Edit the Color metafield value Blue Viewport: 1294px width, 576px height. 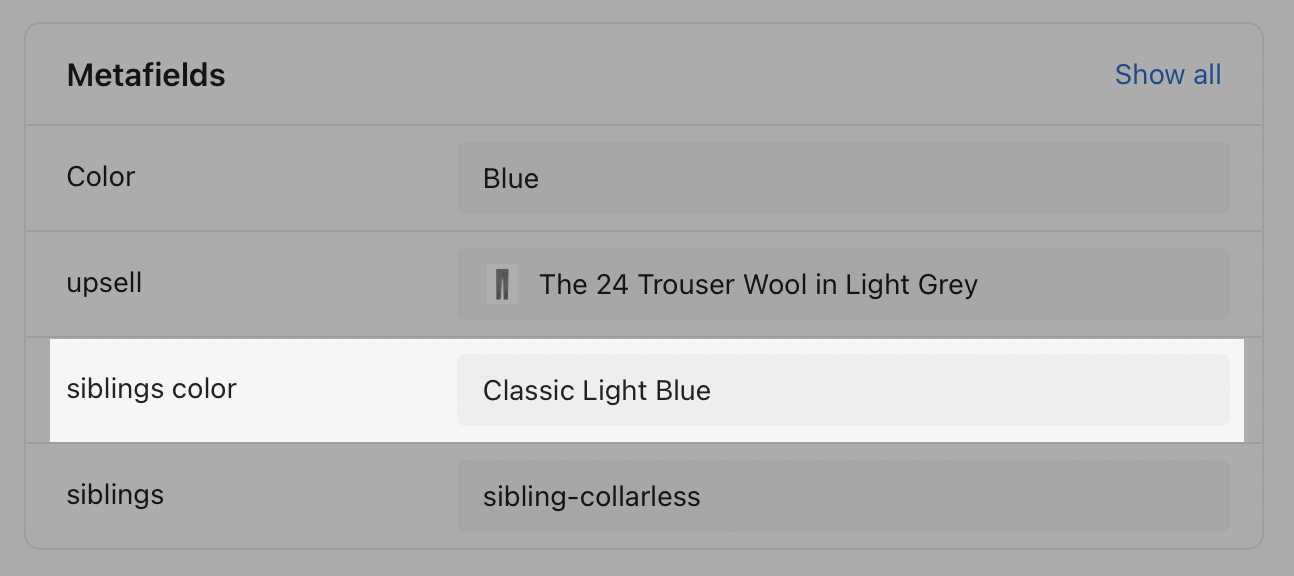pos(842,178)
